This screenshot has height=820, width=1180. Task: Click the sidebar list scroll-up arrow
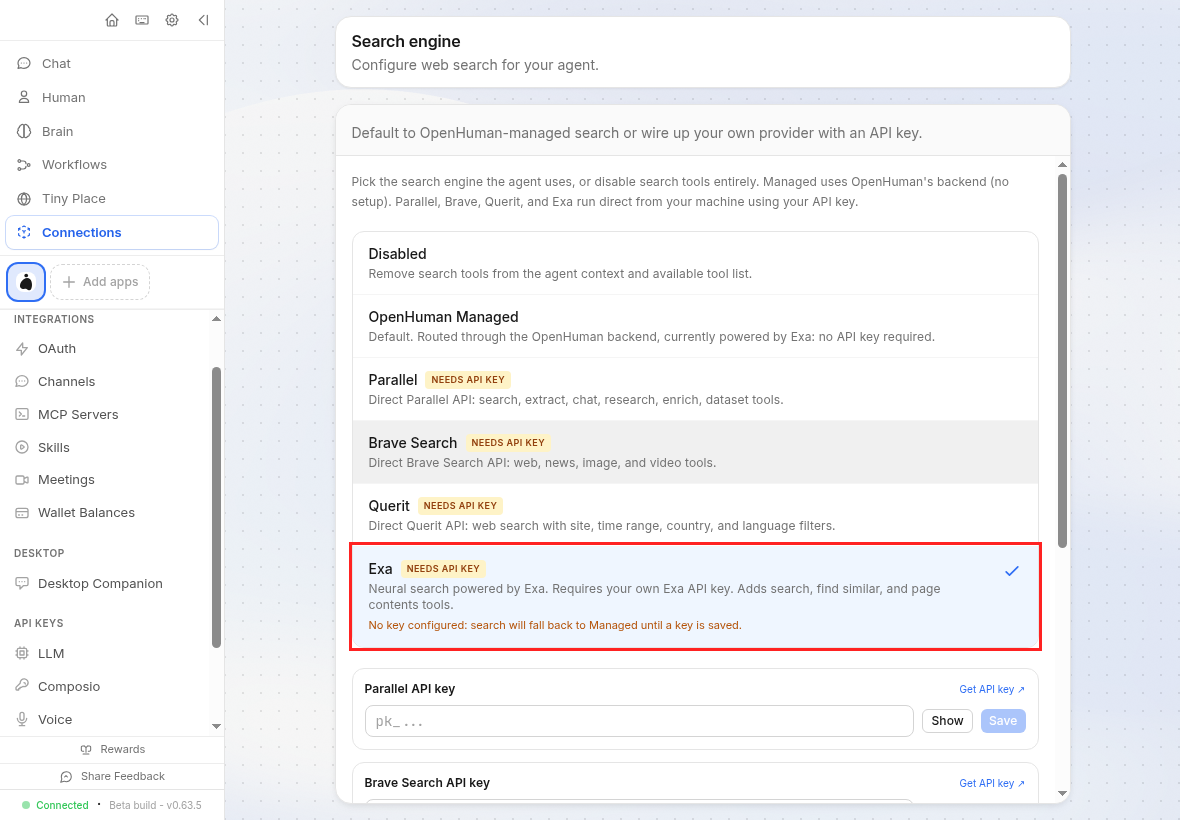click(x=217, y=319)
